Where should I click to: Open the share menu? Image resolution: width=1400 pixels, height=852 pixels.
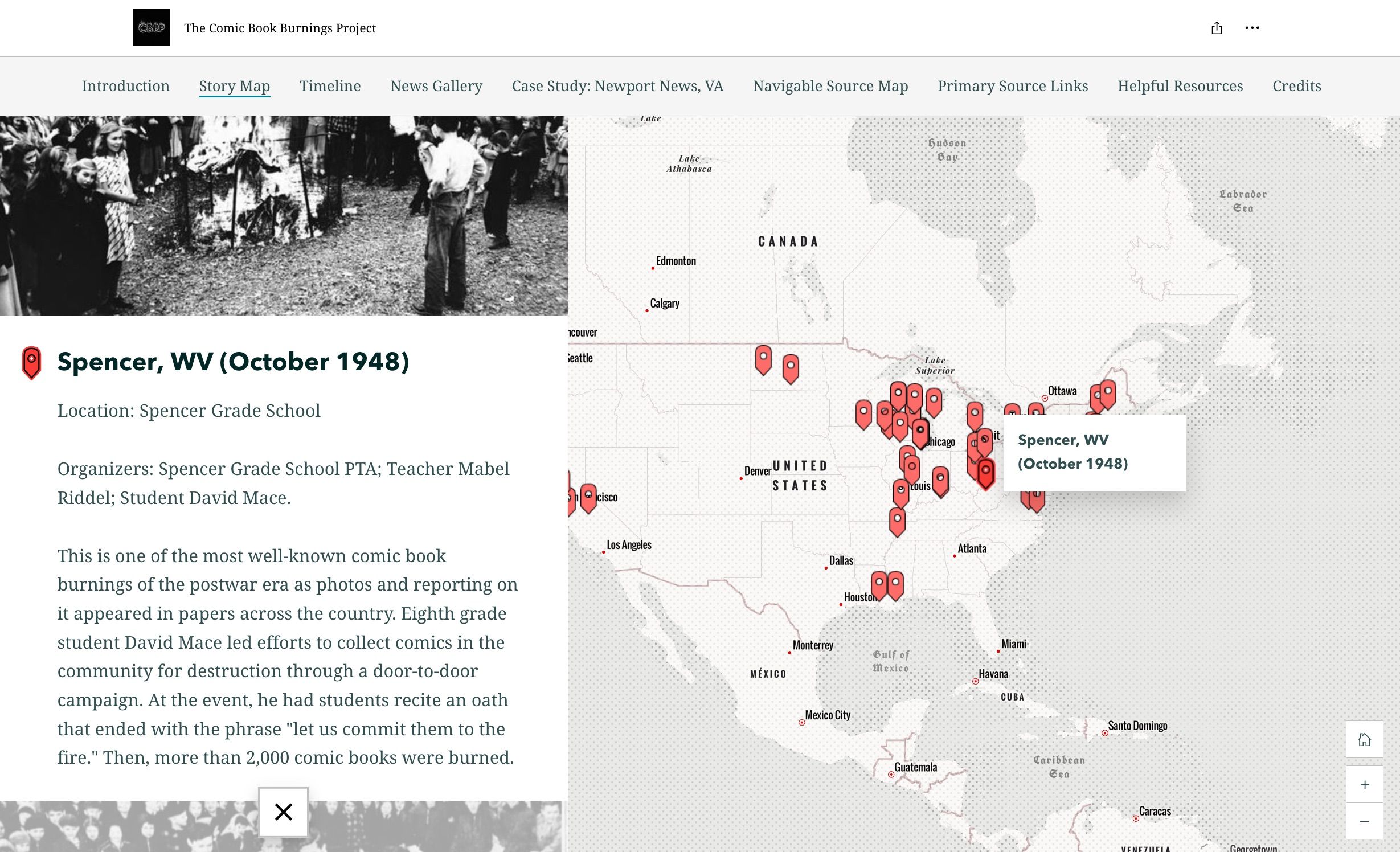coord(1217,27)
